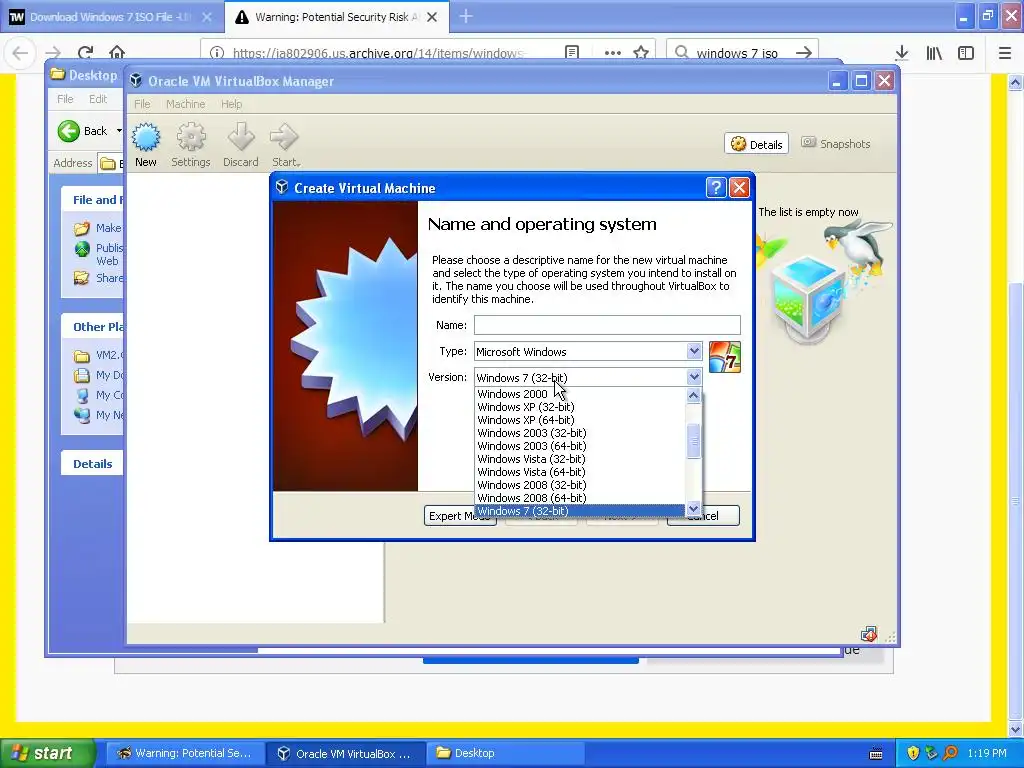Open a new Firefox tab with plus
1024x768 pixels.
(466, 16)
